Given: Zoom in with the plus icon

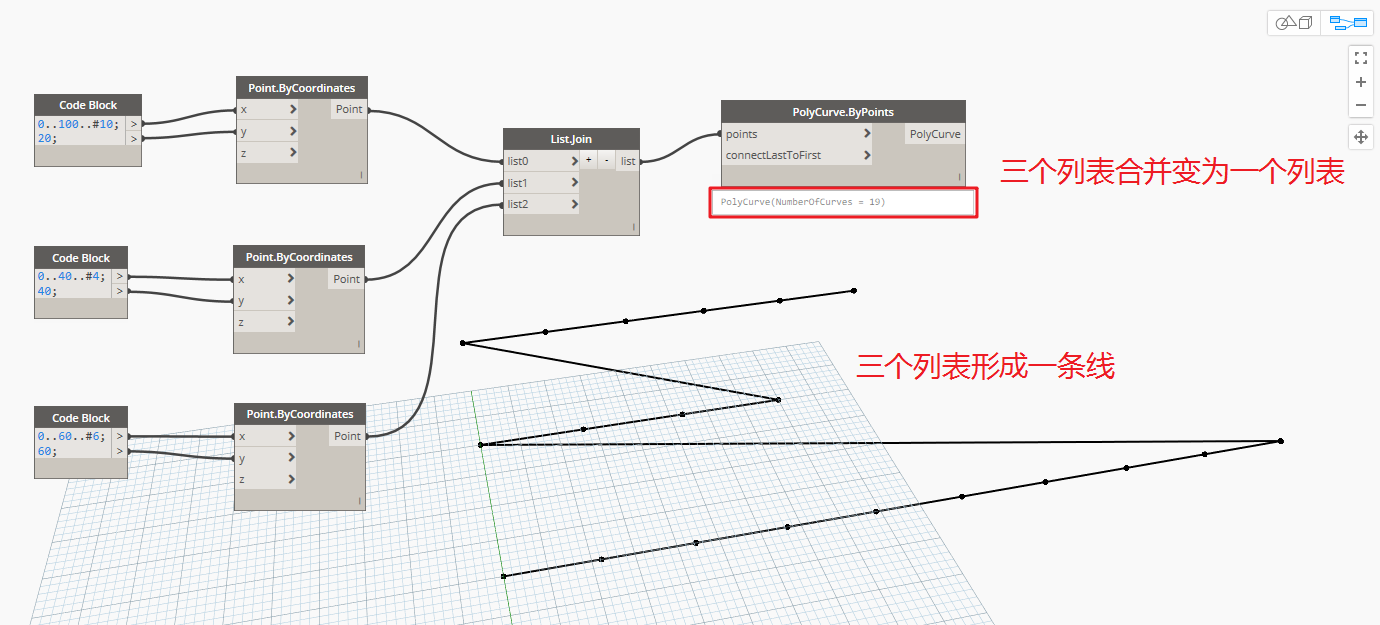Looking at the screenshot, I should click(1360, 82).
